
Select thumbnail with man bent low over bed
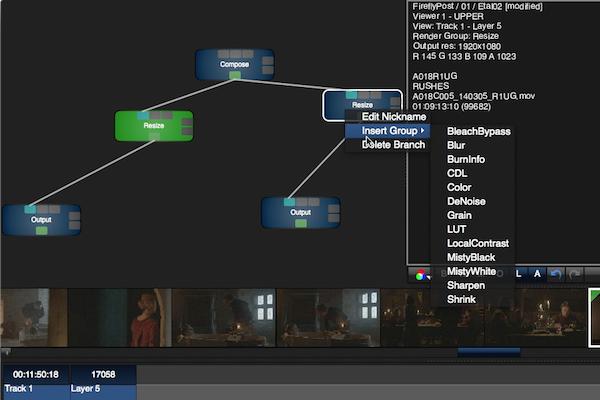coord(328,318)
